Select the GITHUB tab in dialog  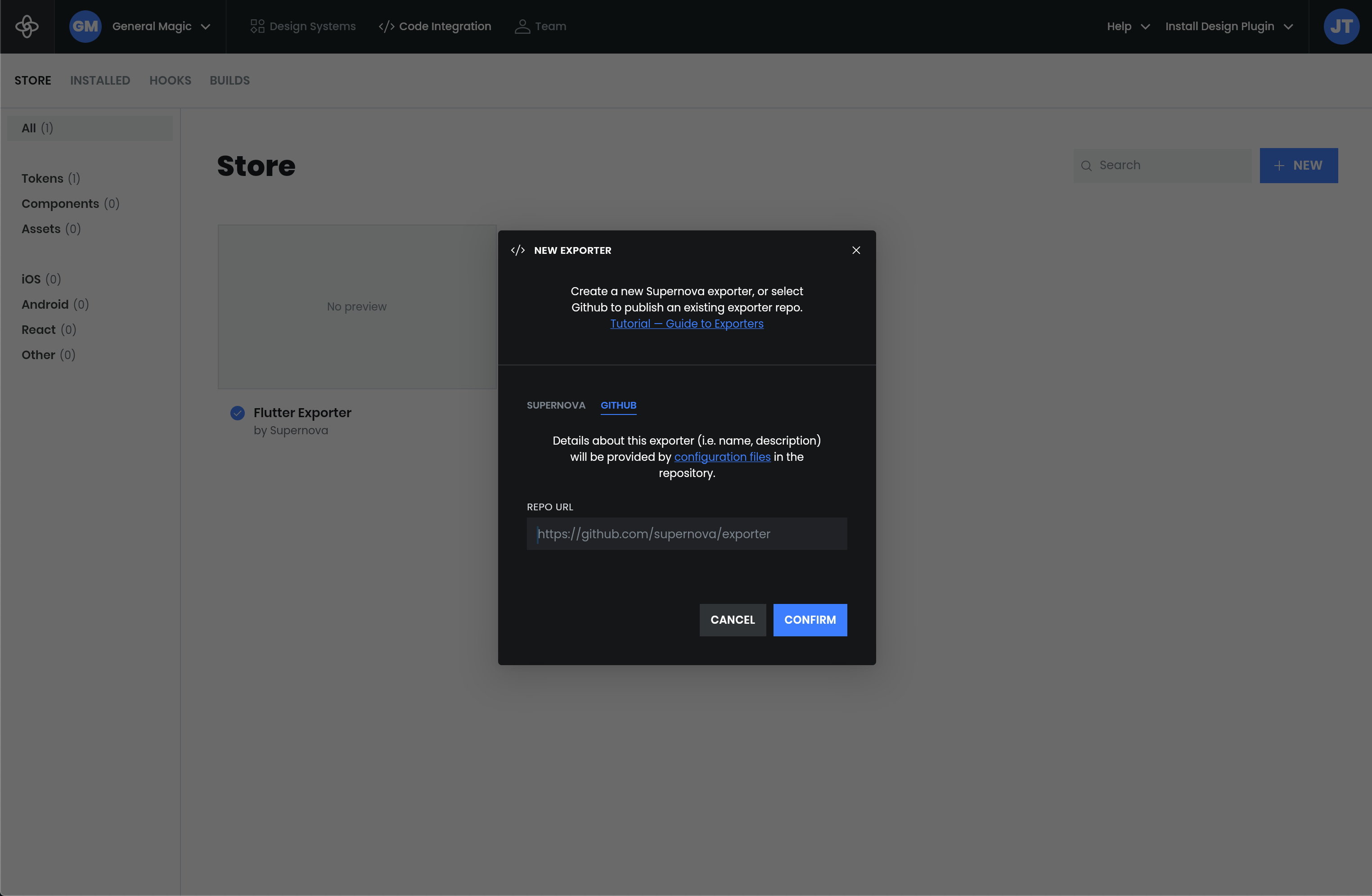tap(618, 405)
